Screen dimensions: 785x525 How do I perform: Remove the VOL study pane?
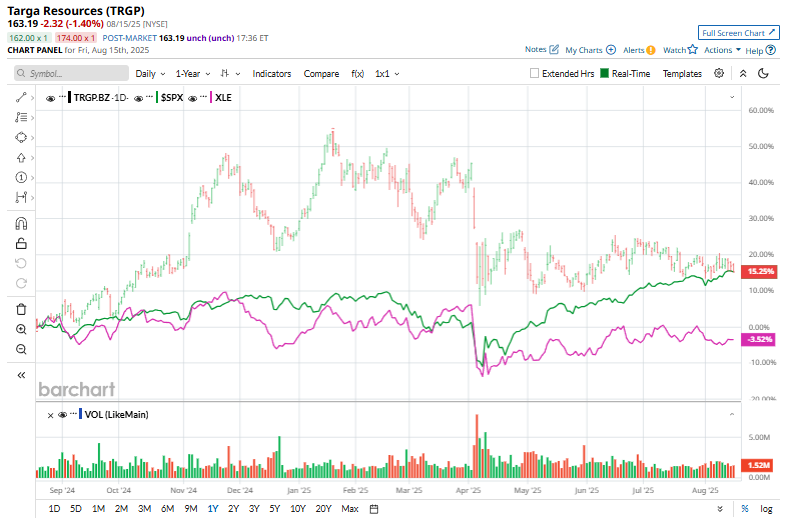click(50, 415)
